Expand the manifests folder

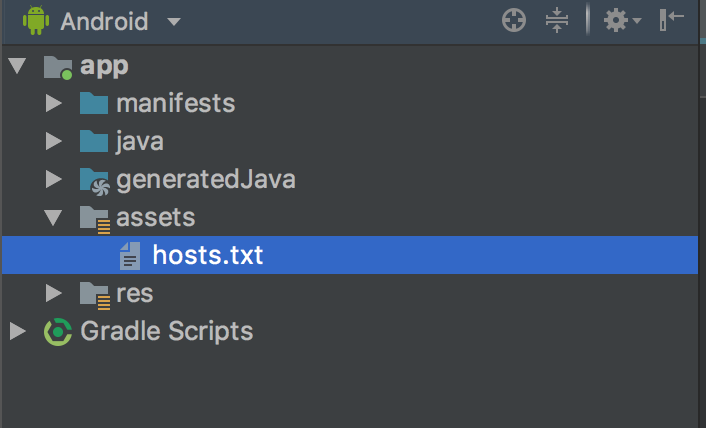pos(54,104)
